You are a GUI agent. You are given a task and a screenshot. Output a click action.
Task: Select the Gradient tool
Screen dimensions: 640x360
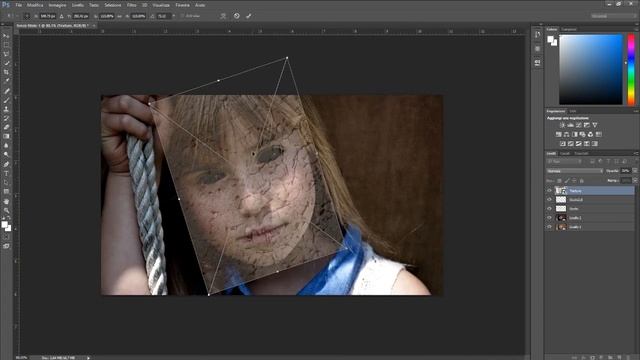[x=6, y=136]
